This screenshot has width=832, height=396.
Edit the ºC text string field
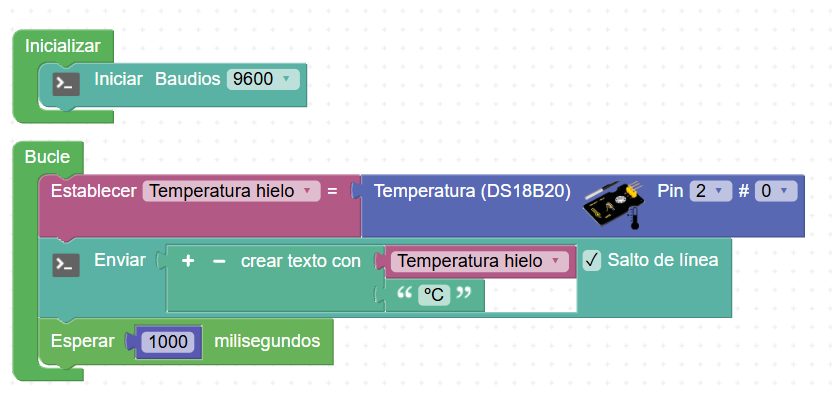(x=434, y=294)
